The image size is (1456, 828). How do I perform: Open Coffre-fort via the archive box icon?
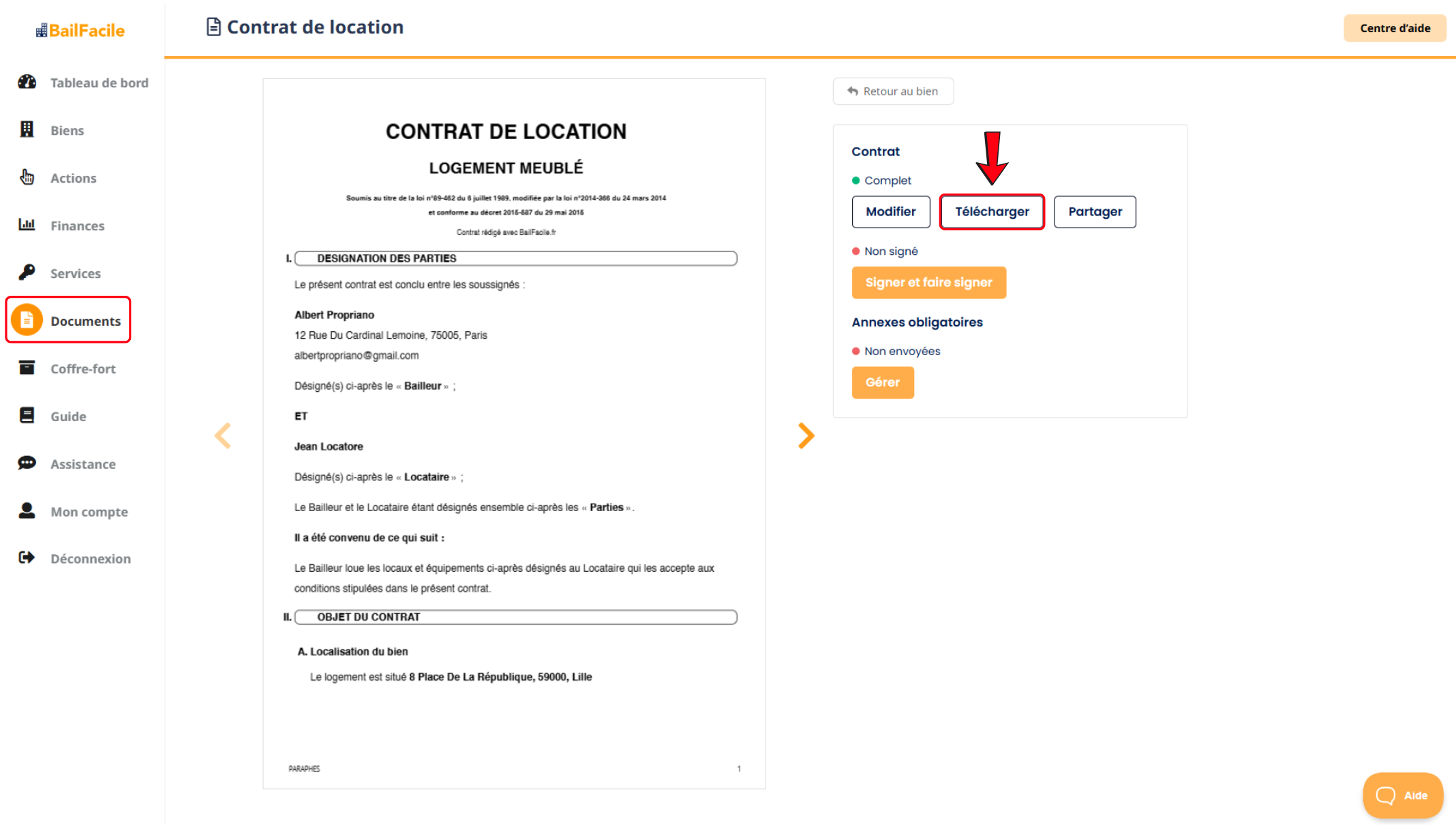coord(27,368)
